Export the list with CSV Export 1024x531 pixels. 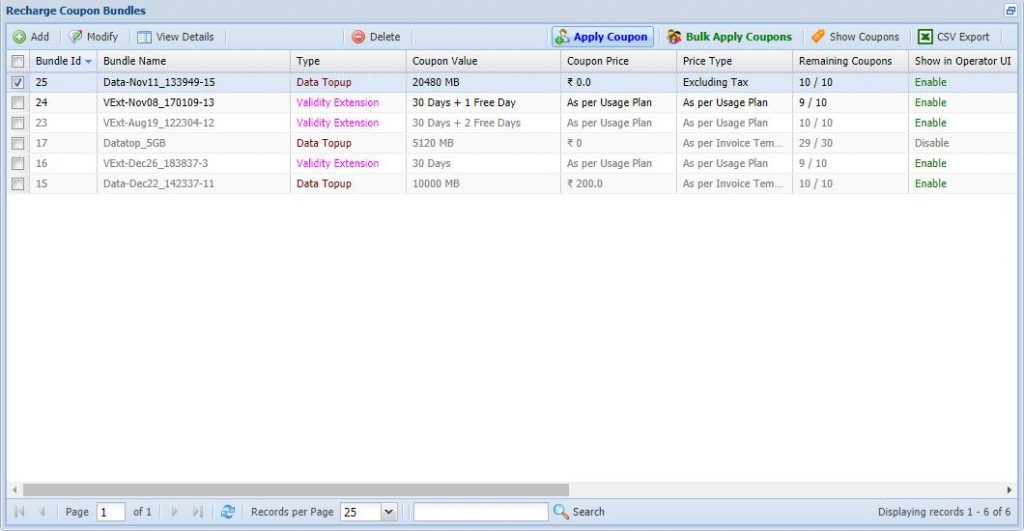point(953,37)
